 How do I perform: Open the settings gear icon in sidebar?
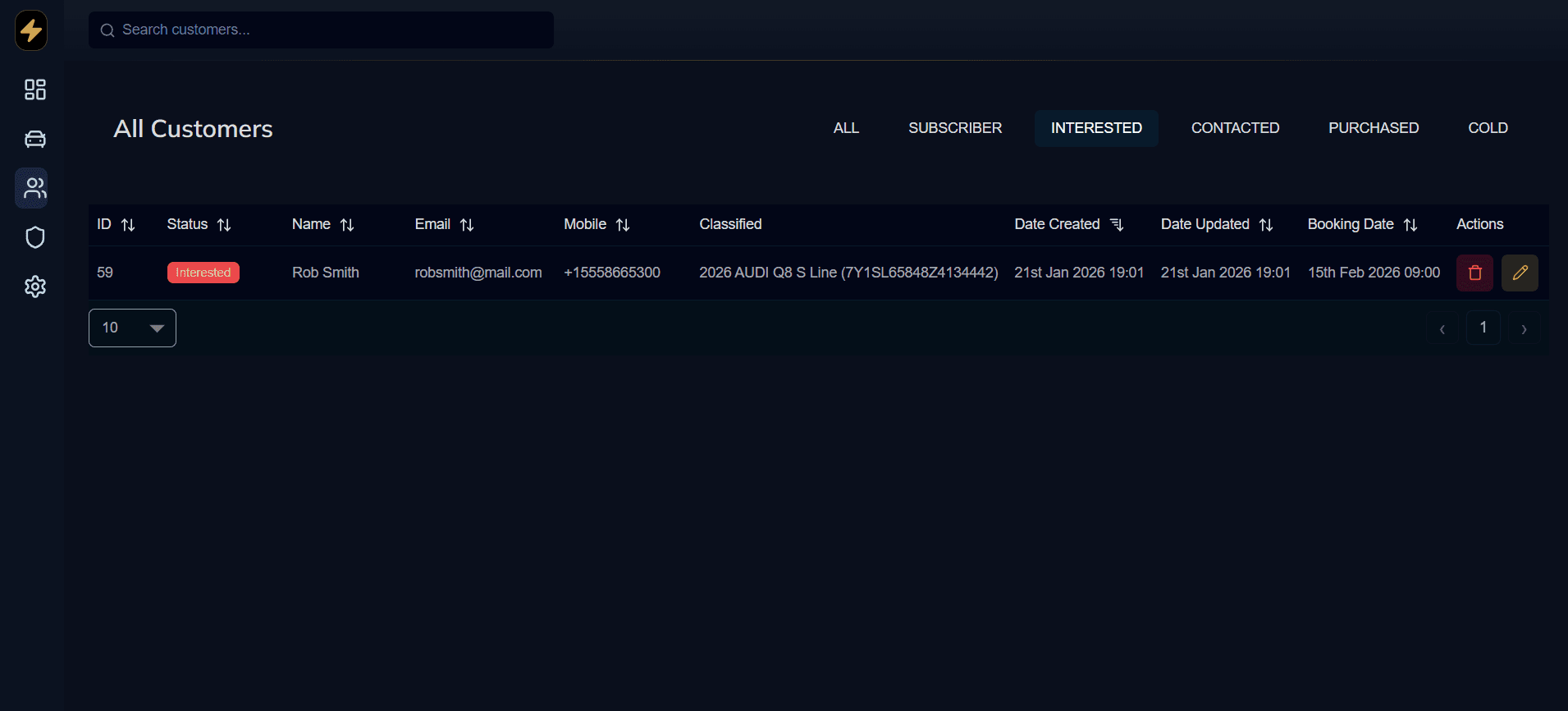pyautogui.click(x=34, y=287)
